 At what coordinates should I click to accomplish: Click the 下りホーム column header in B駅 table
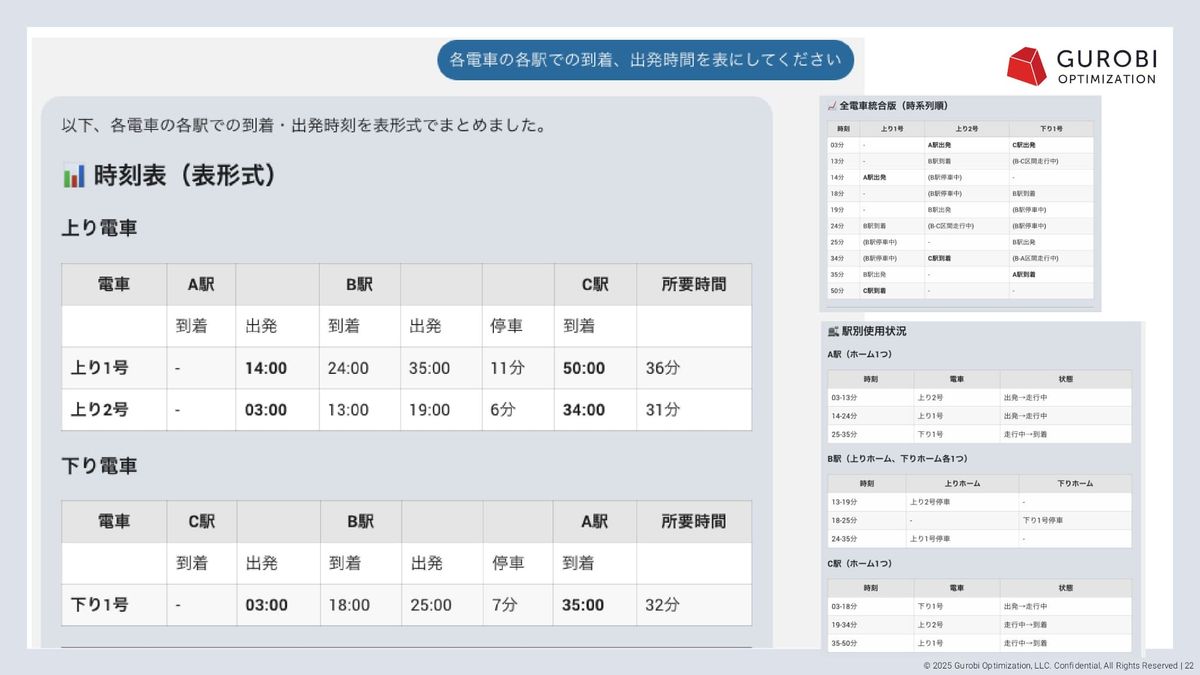[1075, 483]
